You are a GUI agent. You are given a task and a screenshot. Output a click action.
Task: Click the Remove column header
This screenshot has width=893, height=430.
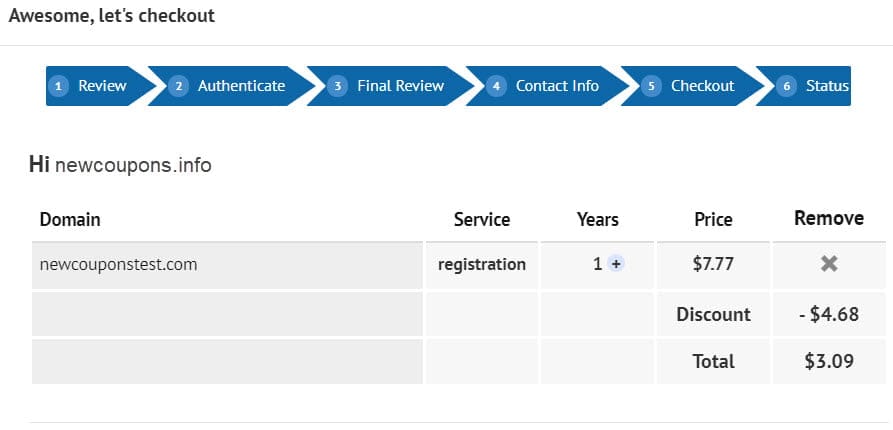[829, 218]
